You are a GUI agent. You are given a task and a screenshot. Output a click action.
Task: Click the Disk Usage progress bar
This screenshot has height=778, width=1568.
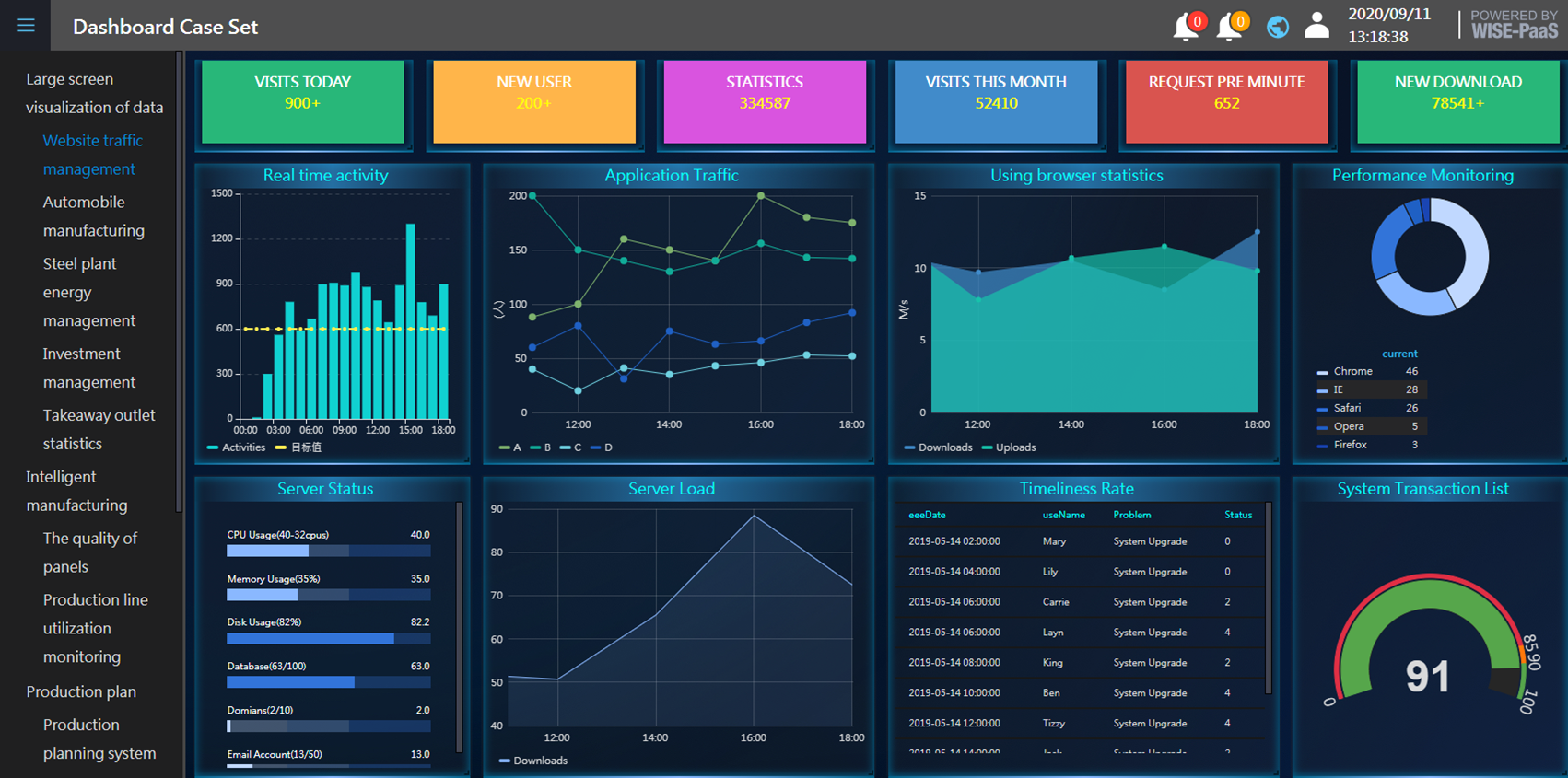pos(328,639)
